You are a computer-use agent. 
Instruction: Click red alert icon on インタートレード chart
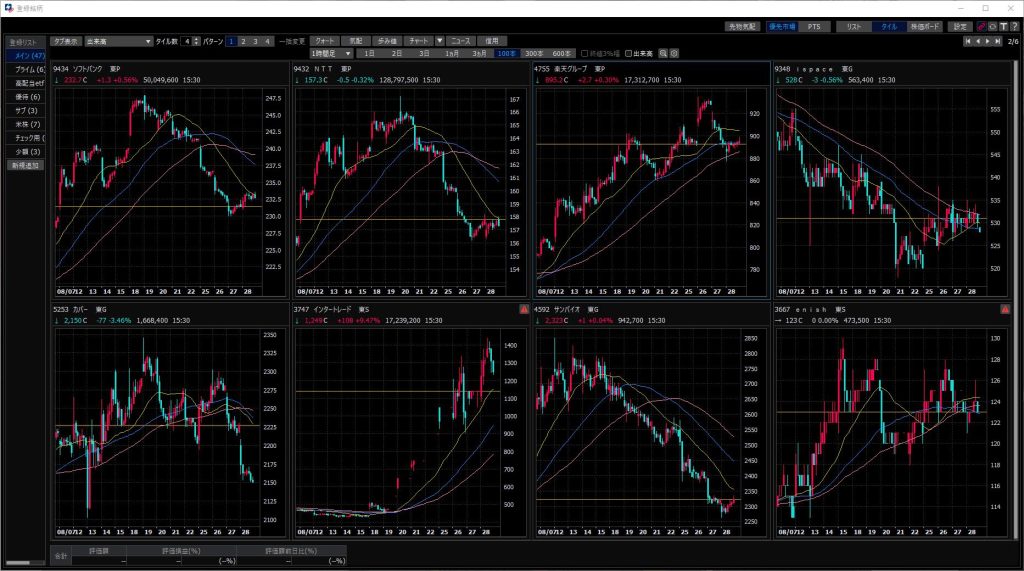pyautogui.click(x=524, y=310)
